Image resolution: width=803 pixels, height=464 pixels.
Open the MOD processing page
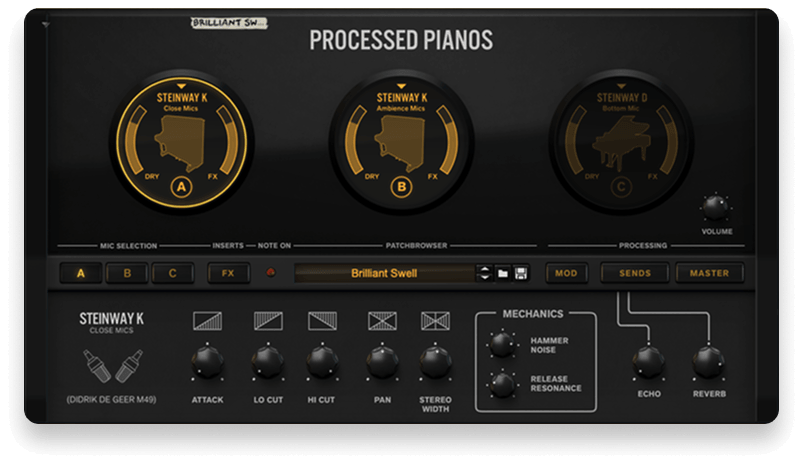566,273
